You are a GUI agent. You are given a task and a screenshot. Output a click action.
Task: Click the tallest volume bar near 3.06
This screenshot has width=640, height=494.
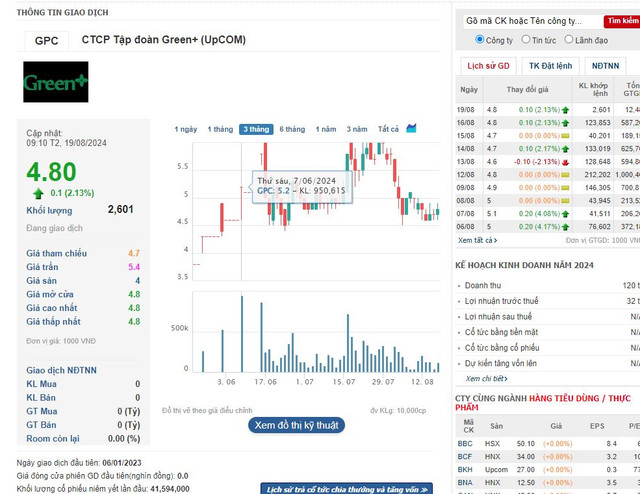pos(242,334)
